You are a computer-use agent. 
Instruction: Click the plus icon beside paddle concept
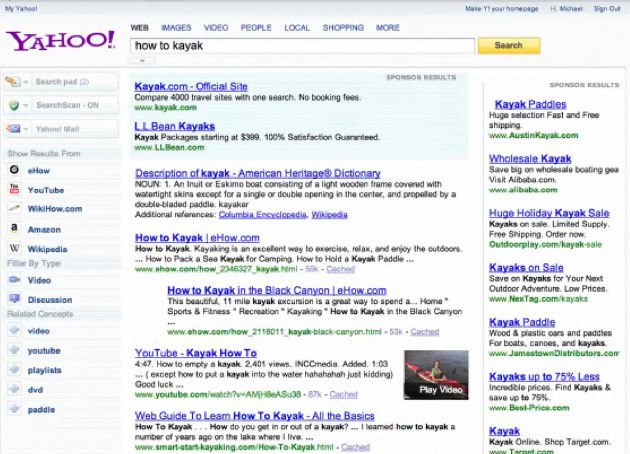(x=14, y=409)
